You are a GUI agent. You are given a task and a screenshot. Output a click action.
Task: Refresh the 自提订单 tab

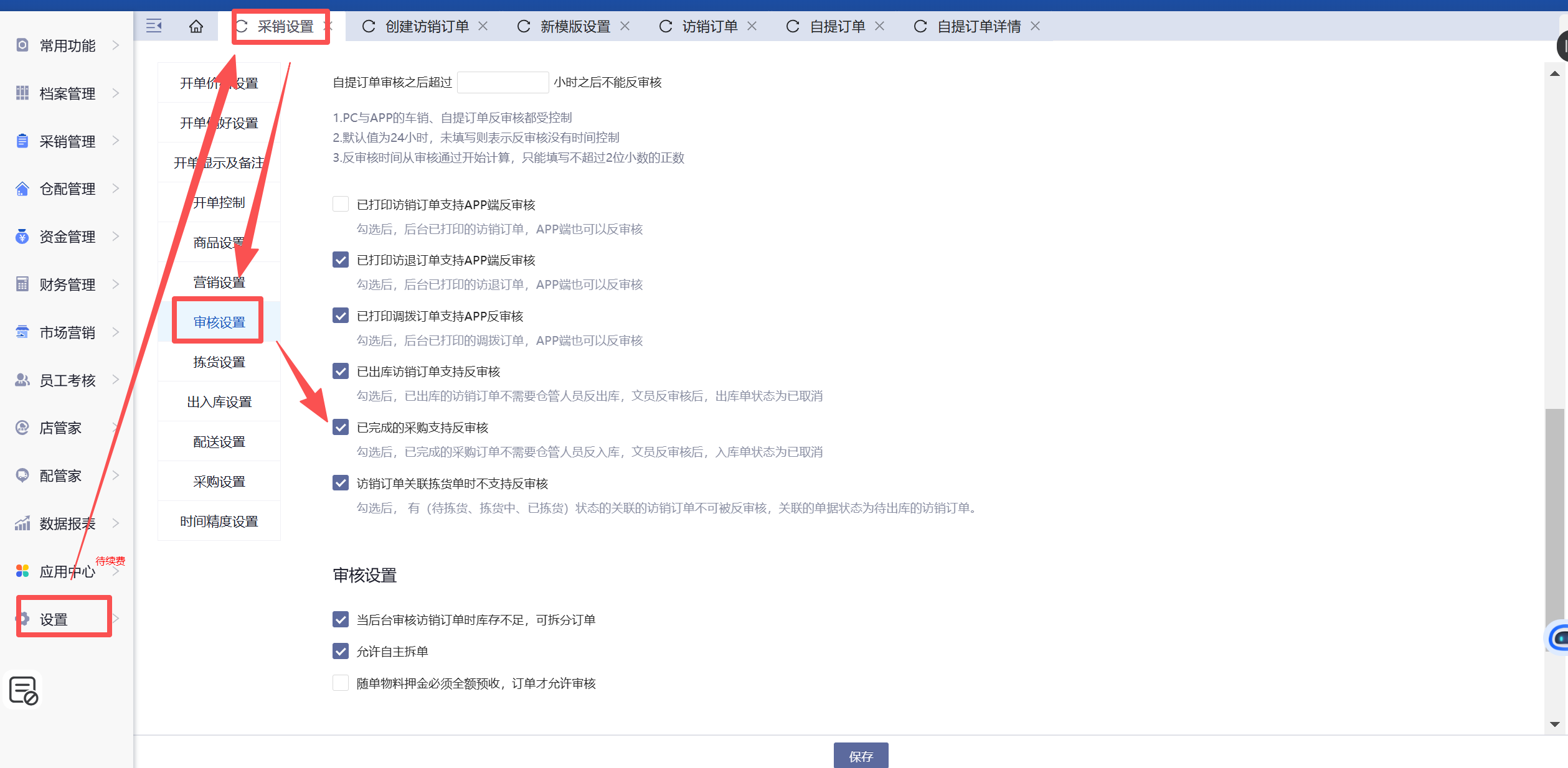(793, 26)
